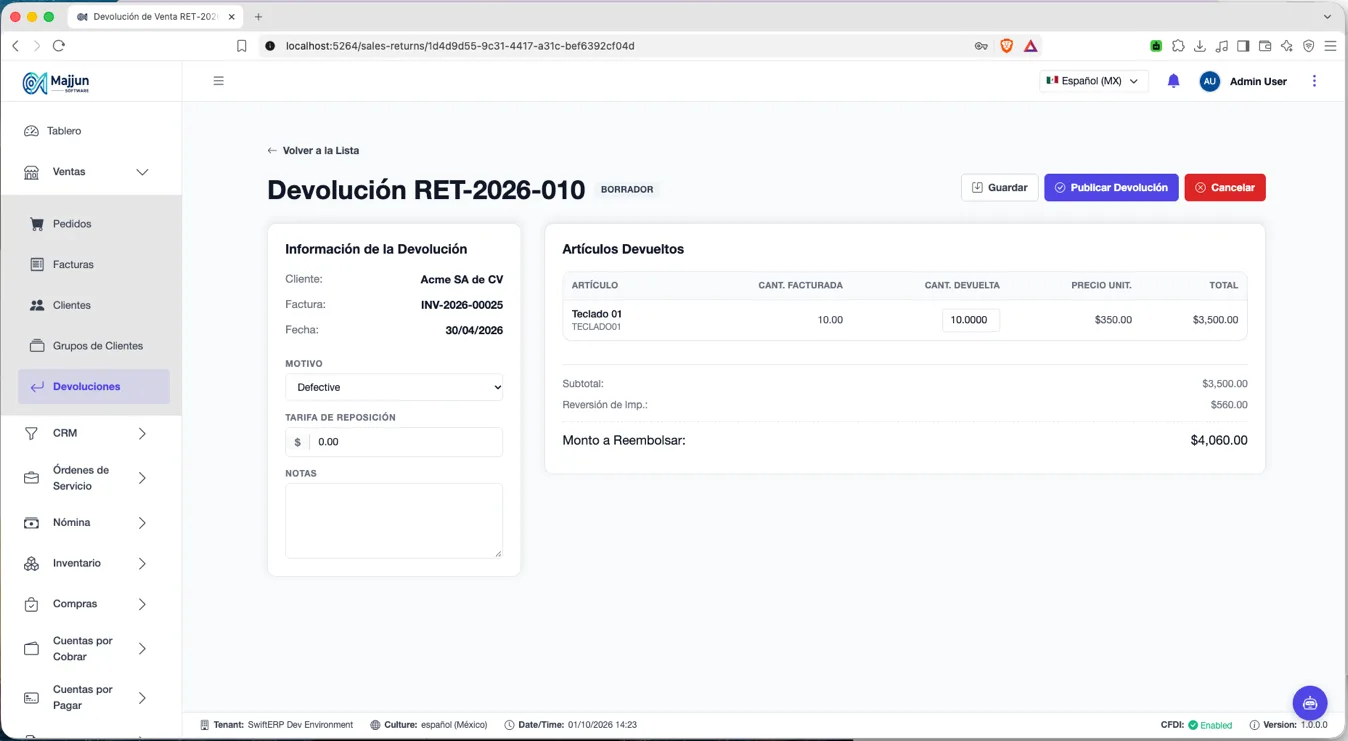Open the Motivo dropdown showing Defective

point(394,387)
